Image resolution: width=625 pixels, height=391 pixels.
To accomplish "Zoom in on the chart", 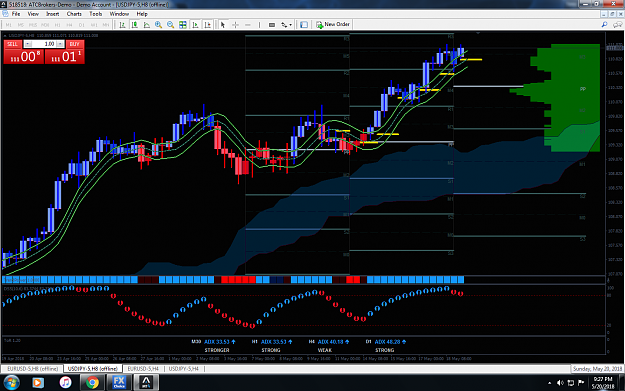I will (x=158, y=25).
